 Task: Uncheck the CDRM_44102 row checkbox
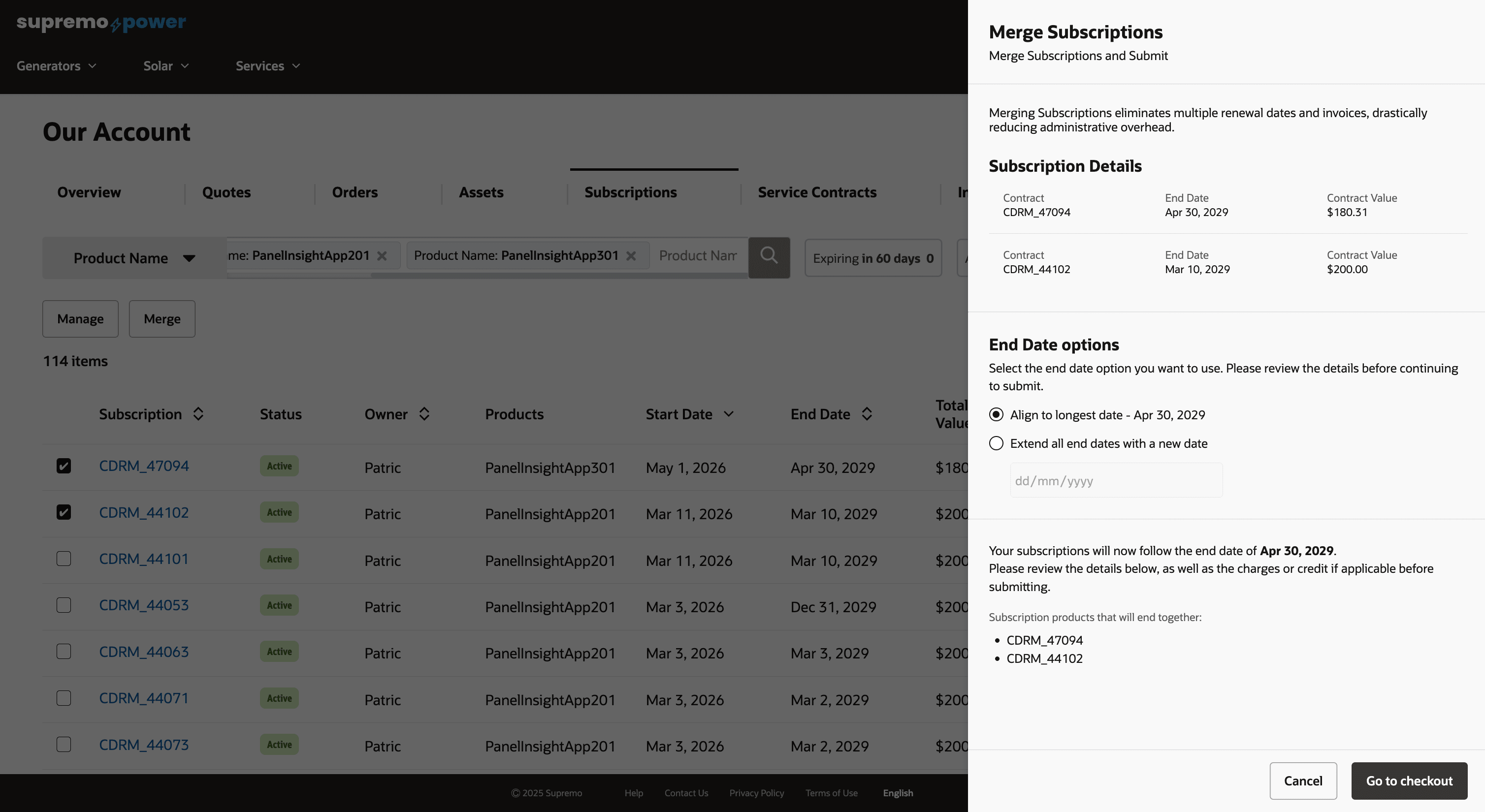(64, 512)
